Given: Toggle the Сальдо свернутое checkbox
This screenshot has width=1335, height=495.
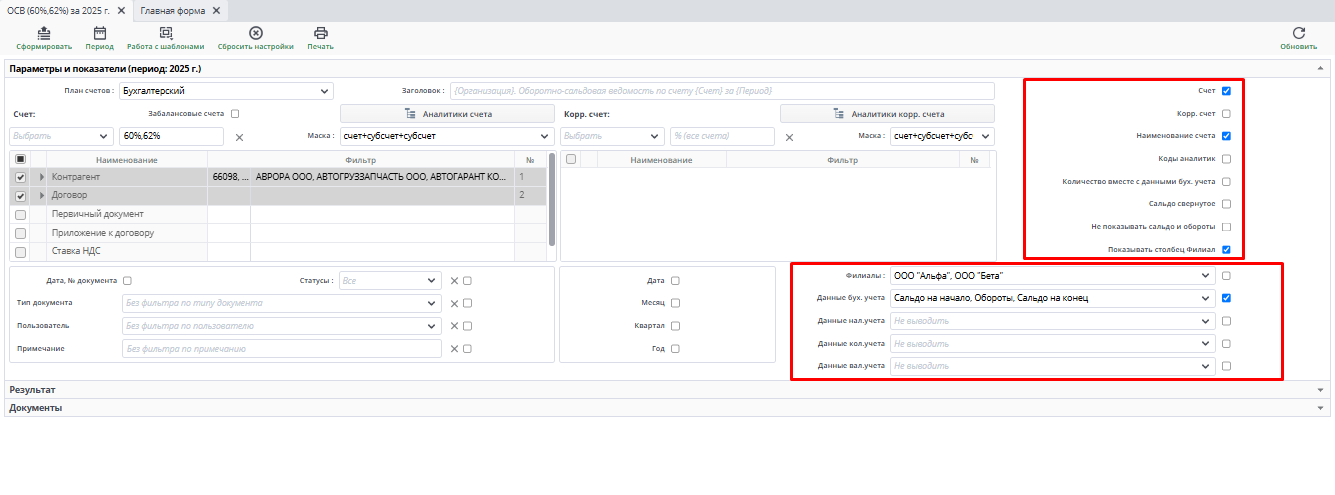Looking at the screenshot, I should (1226, 204).
